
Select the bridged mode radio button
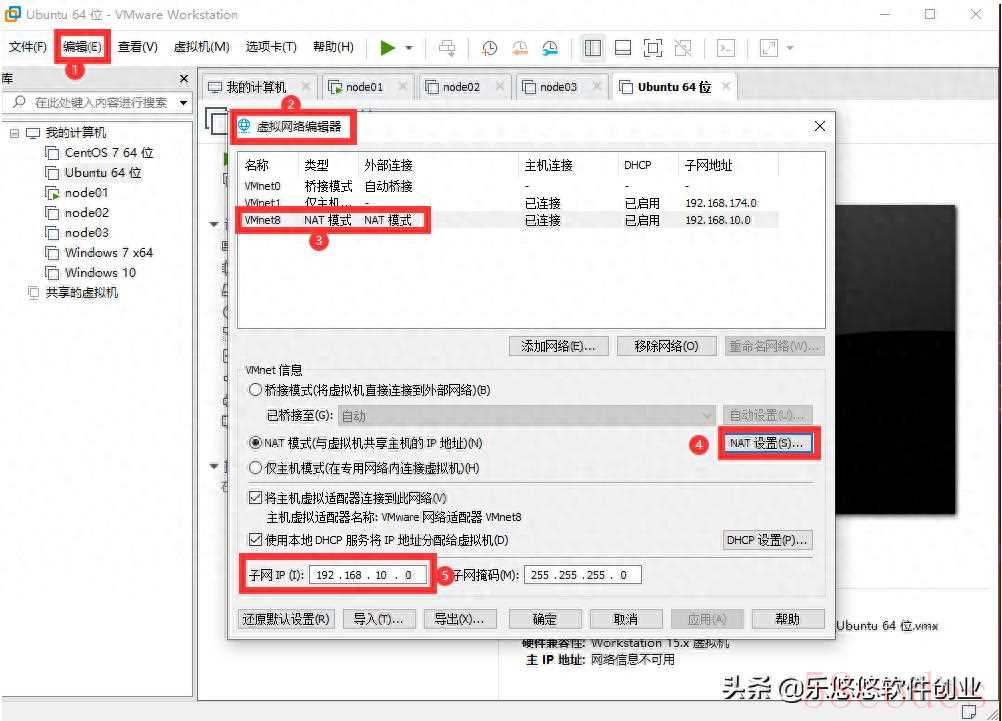(256, 390)
